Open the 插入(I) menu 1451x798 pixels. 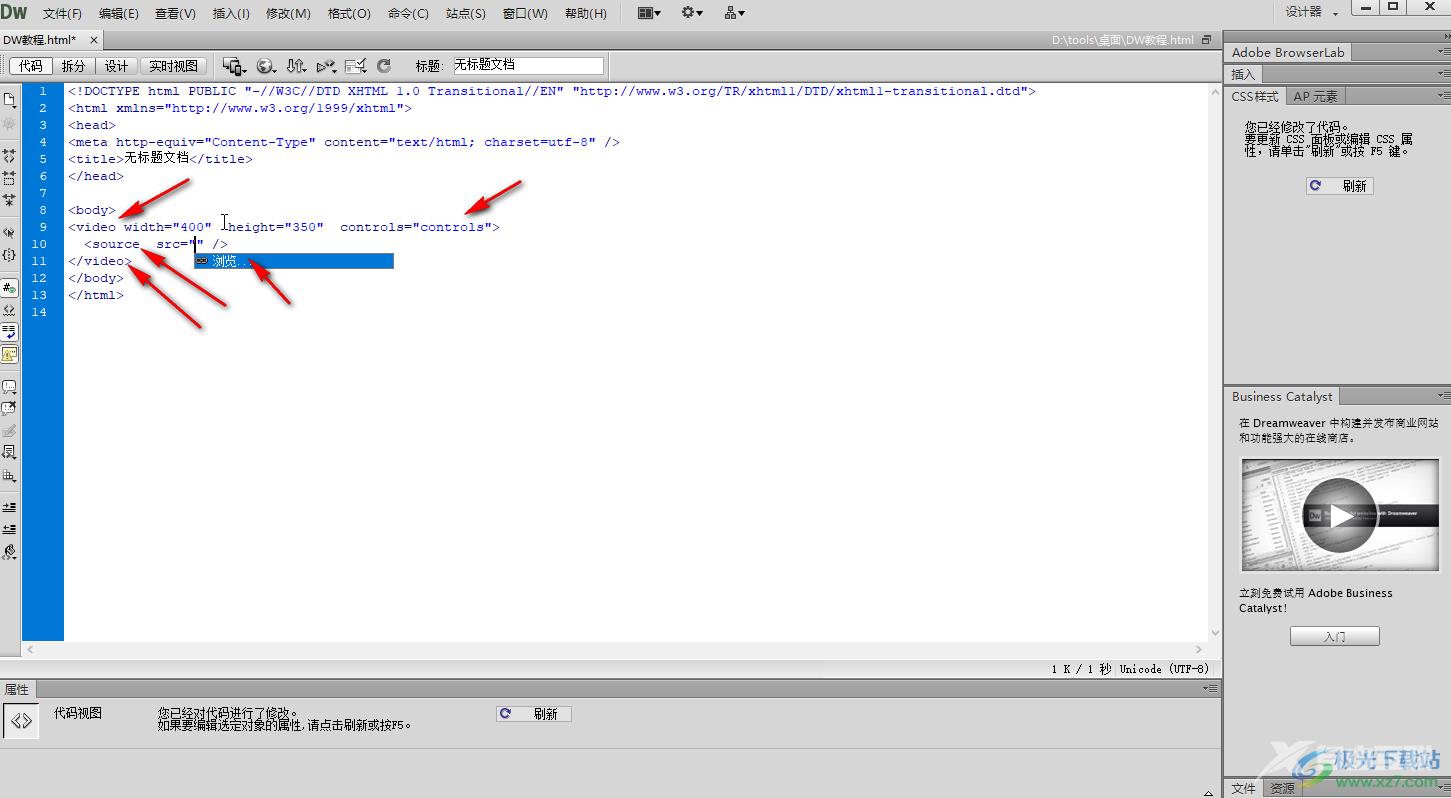[x=232, y=13]
